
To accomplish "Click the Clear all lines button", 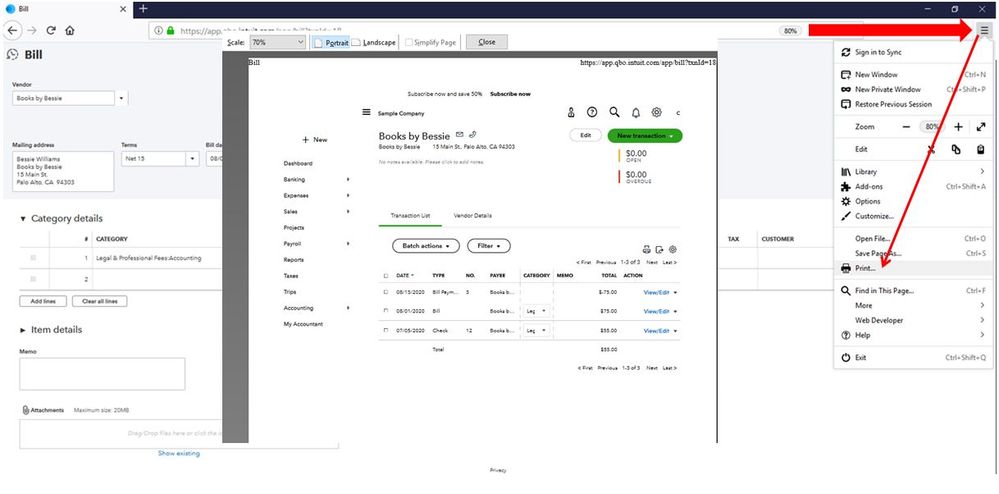I will tap(99, 301).
